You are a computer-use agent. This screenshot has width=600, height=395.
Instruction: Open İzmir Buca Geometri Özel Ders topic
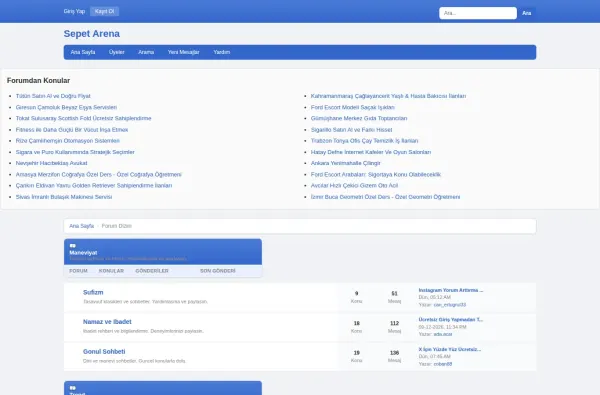coord(385,197)
